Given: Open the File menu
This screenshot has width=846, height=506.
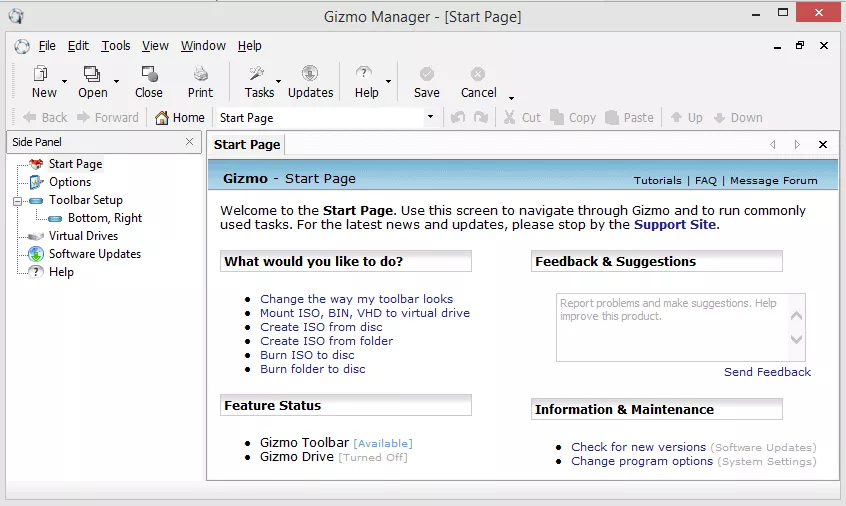Looking at the screenshot, I should (47, 46).
